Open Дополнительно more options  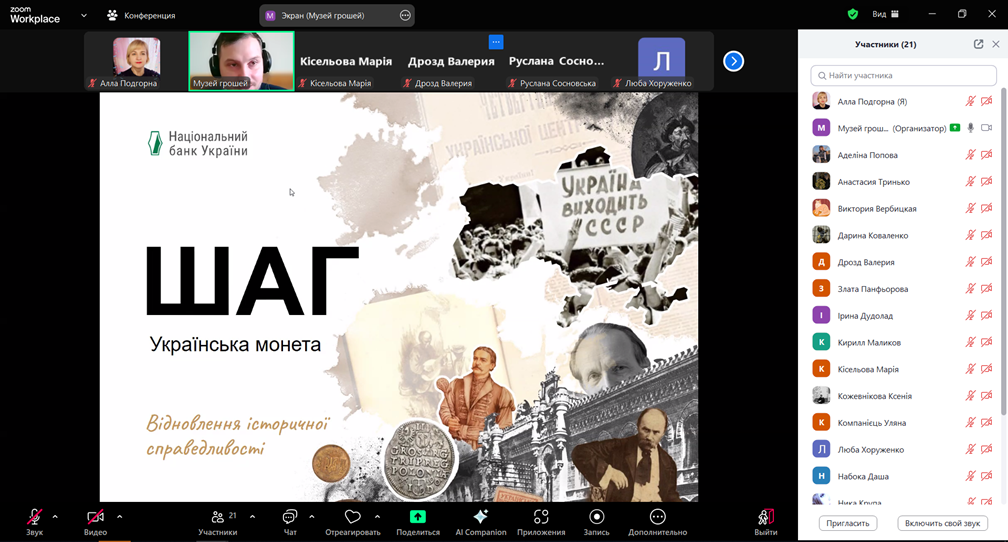click(658, 522)
